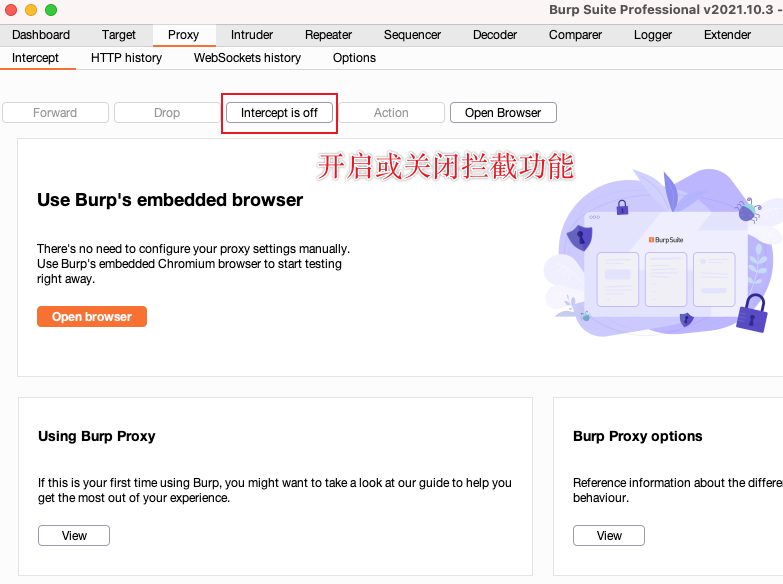Click the 'Burp Proxy options' heading
This screenshot has width=783, height=584.
click(638, 436)
